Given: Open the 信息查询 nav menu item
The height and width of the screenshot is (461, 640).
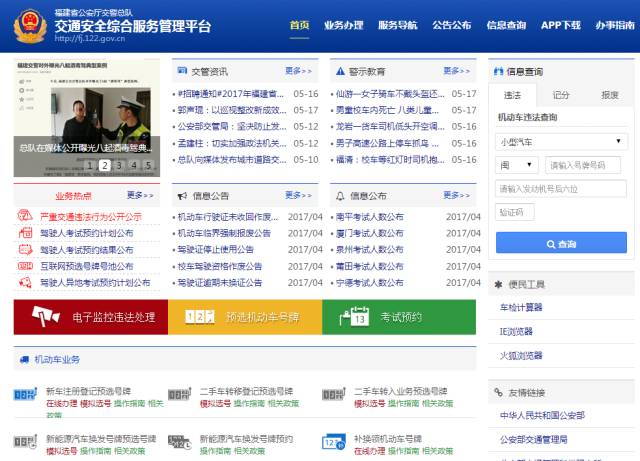Looking at the screenshot, I should click(506, 25).
